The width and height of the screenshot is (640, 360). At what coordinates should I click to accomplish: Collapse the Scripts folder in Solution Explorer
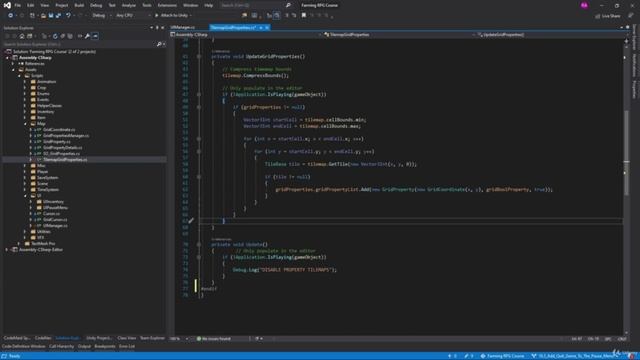[x=19, y=76]
